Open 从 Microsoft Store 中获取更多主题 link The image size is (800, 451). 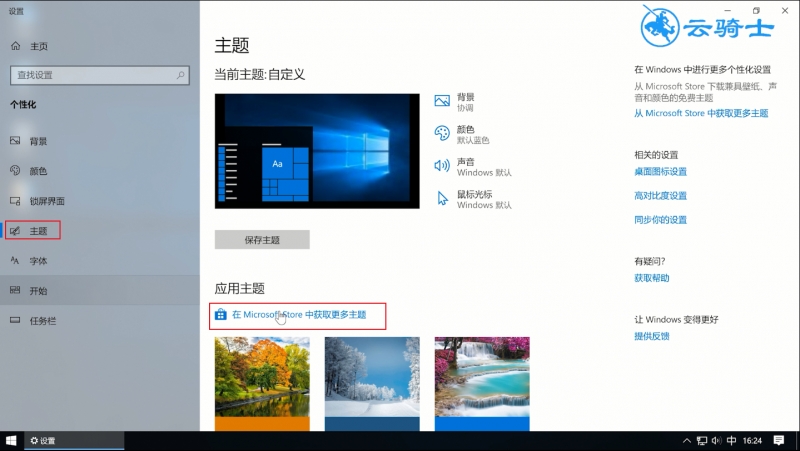coord(701,113)
